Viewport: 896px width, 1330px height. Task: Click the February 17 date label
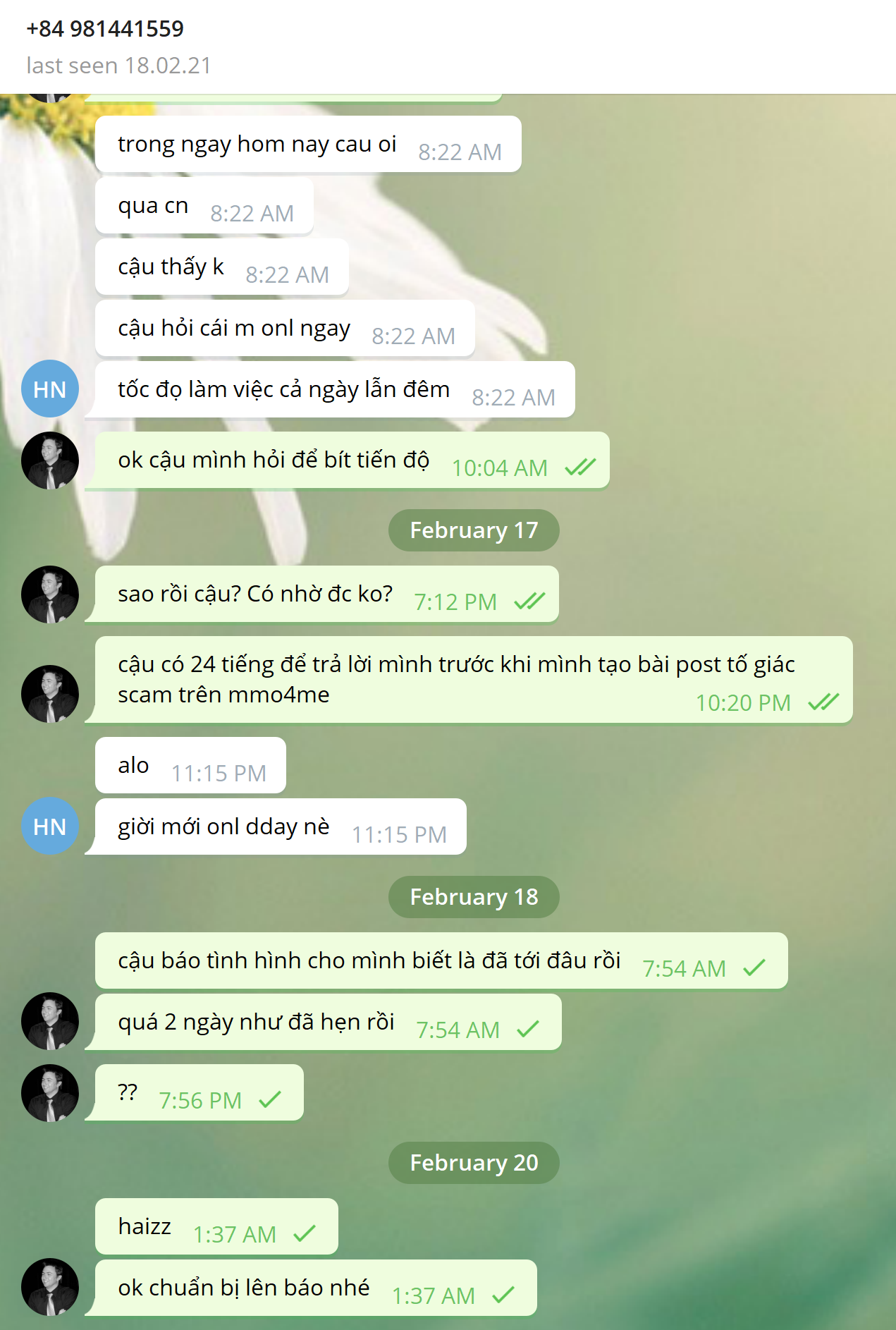[x=474, y=530]
